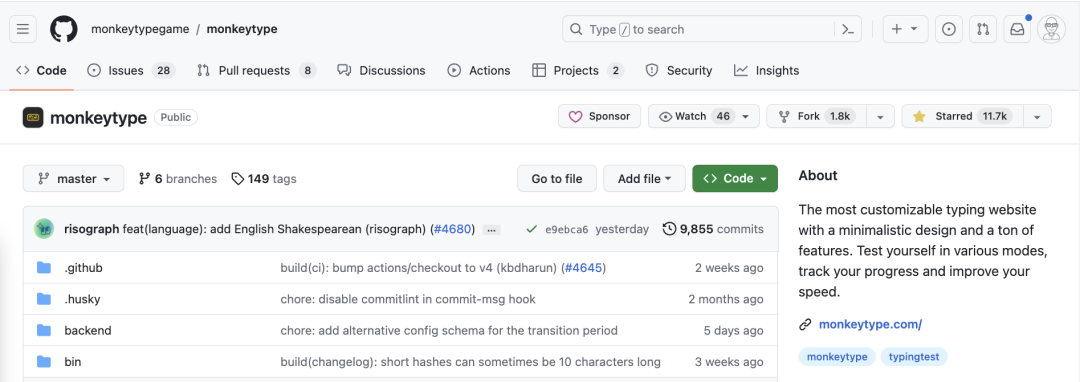Open monkeytype breadcrumb repository link

point(242,30)
